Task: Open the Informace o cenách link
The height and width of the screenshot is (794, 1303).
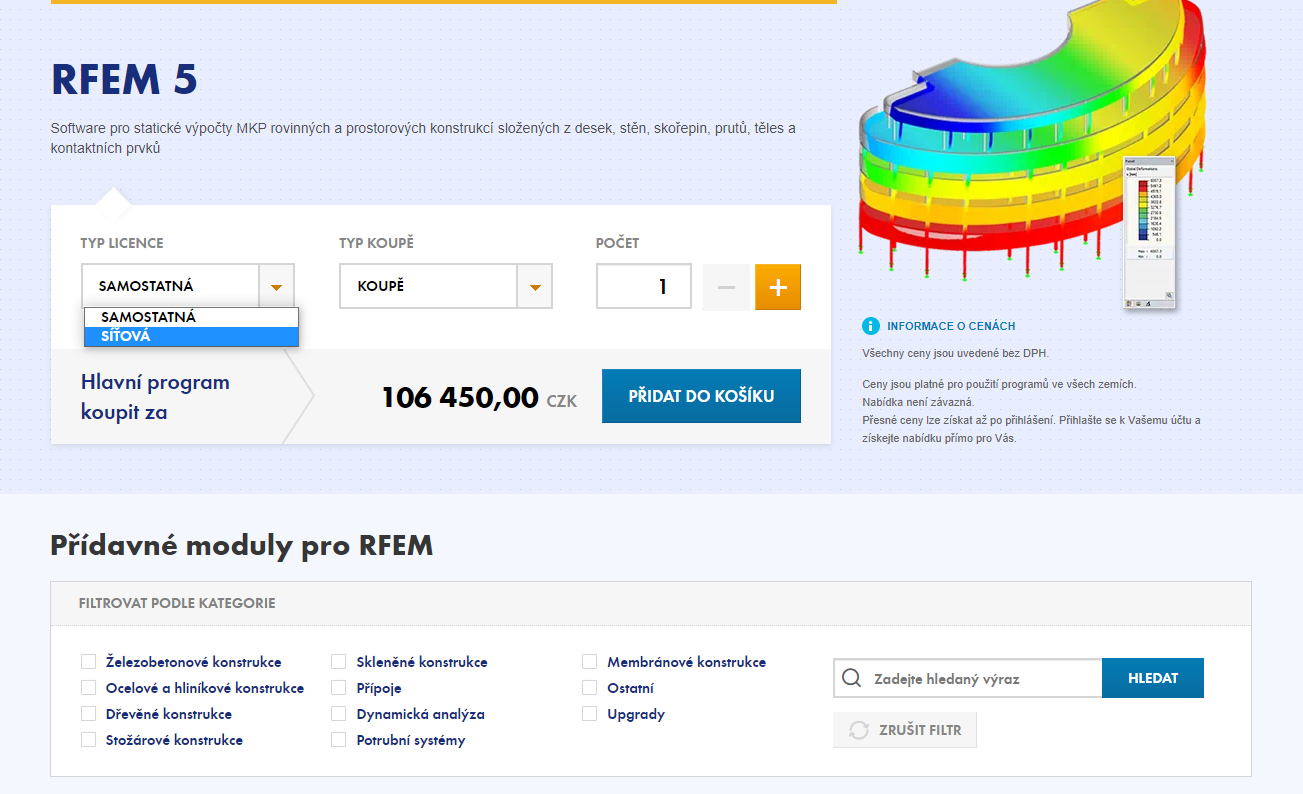Action: click(951, 326)
